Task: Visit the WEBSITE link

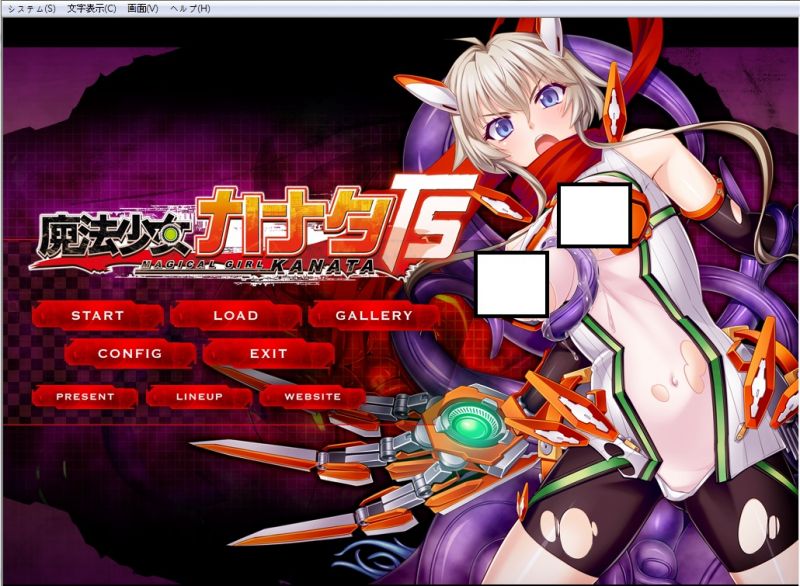Action: coord(313,396)
